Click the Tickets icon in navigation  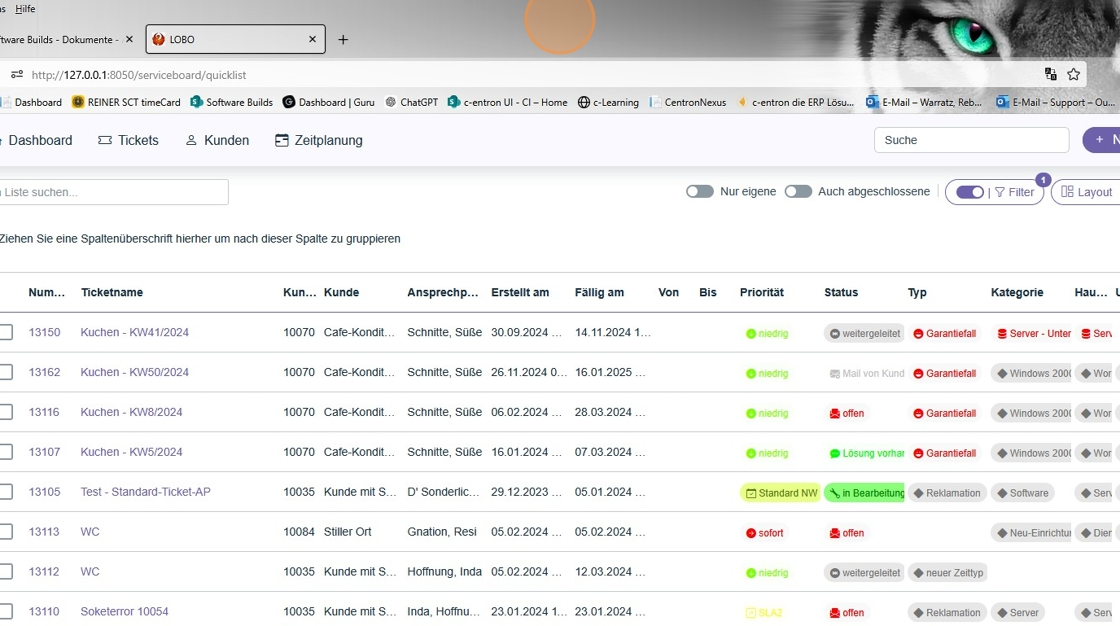105,141
